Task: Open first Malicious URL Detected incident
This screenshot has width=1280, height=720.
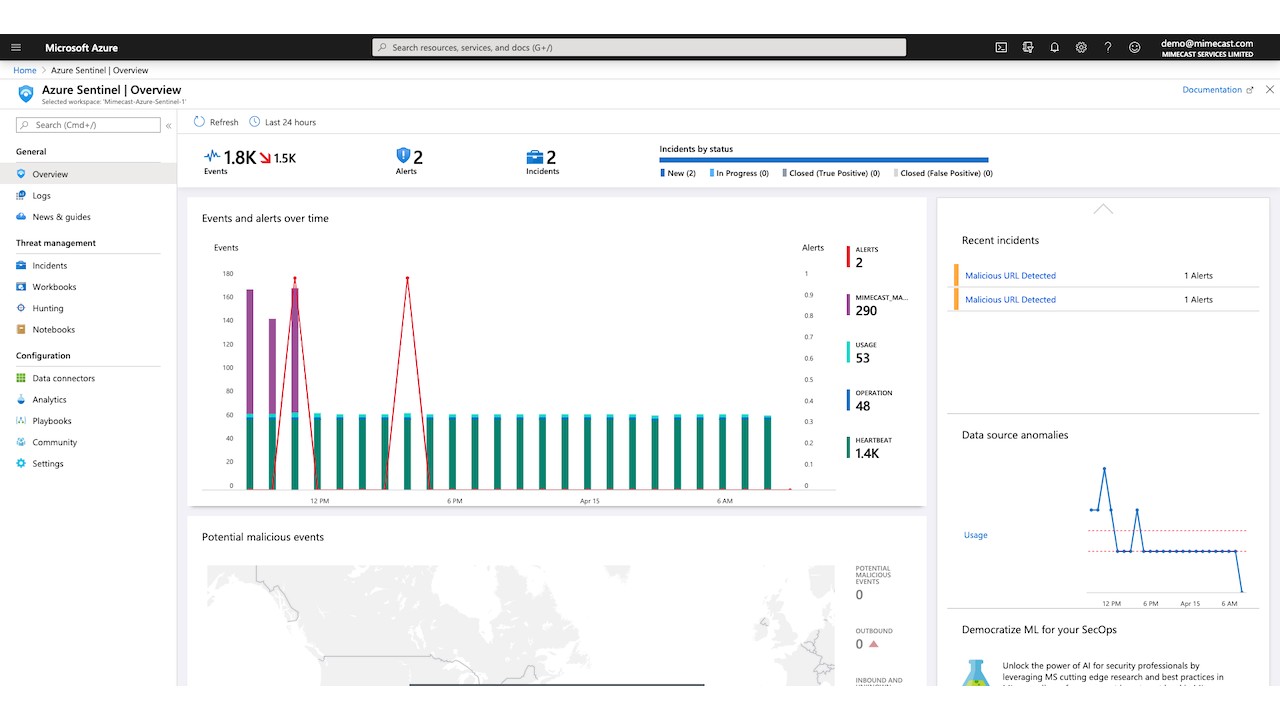Action: 1010,276
